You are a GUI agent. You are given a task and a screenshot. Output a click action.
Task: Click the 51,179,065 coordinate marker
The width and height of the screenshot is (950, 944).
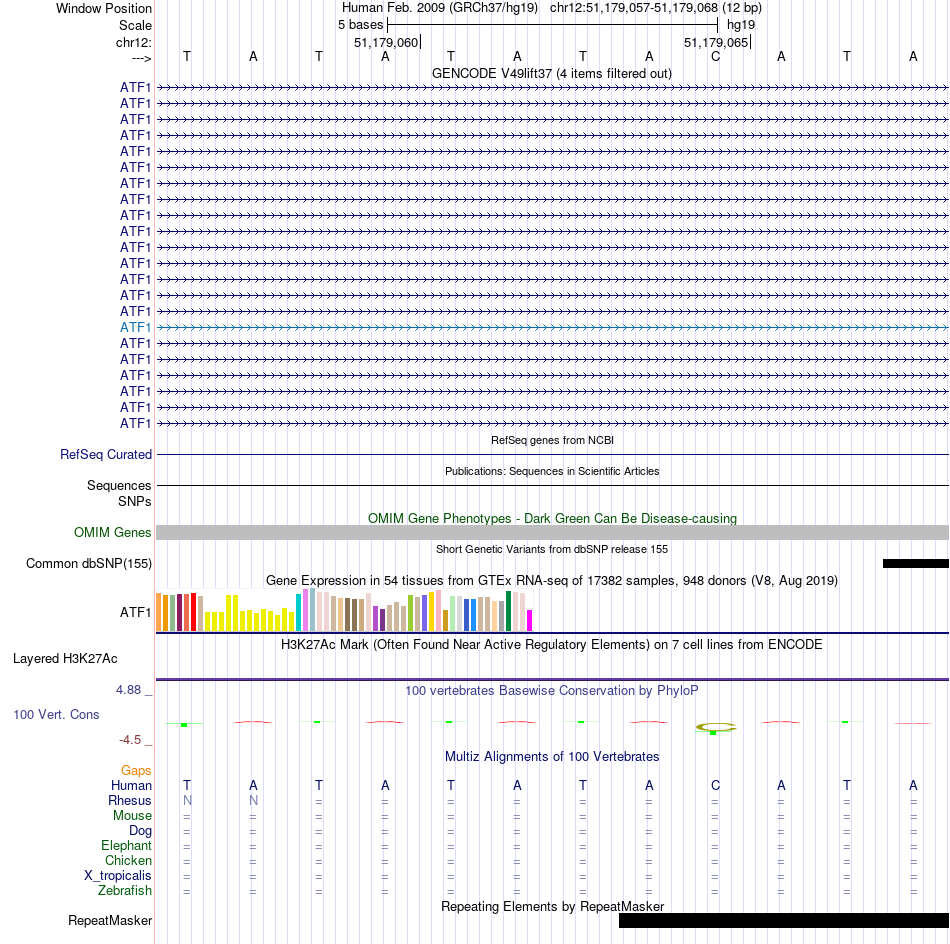pos(716,42)
